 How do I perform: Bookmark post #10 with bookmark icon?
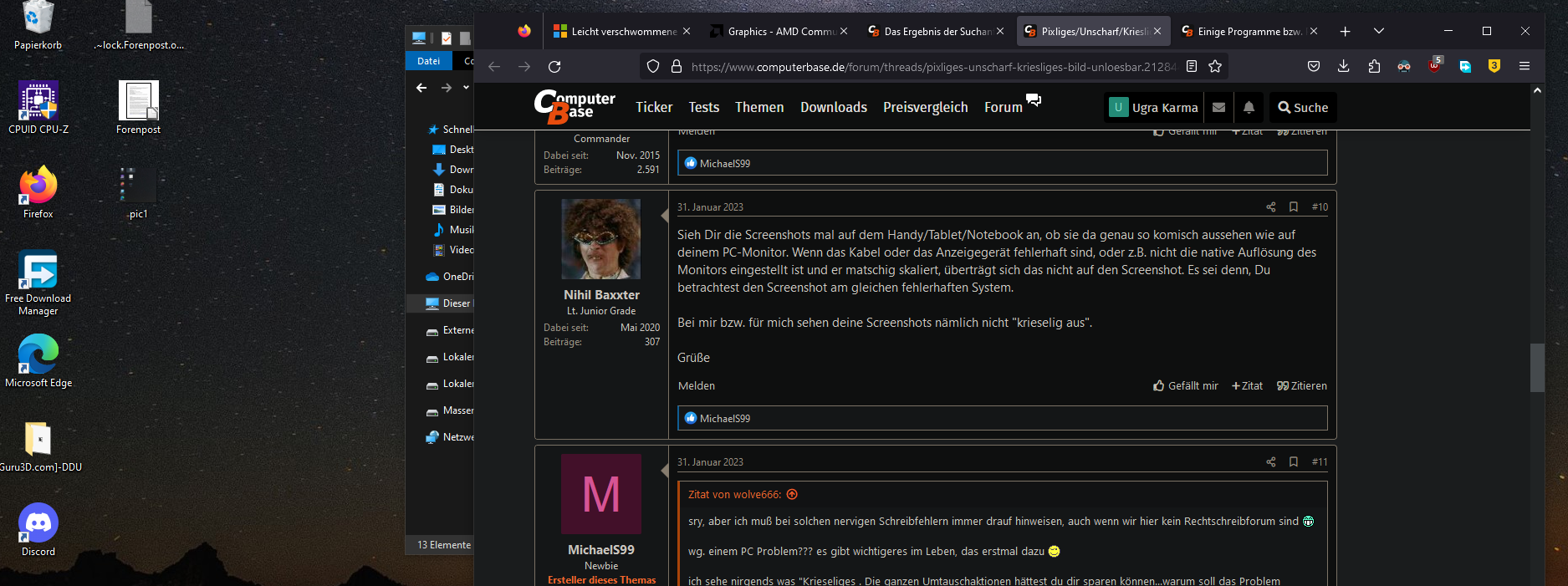(x=1294, y=206)
